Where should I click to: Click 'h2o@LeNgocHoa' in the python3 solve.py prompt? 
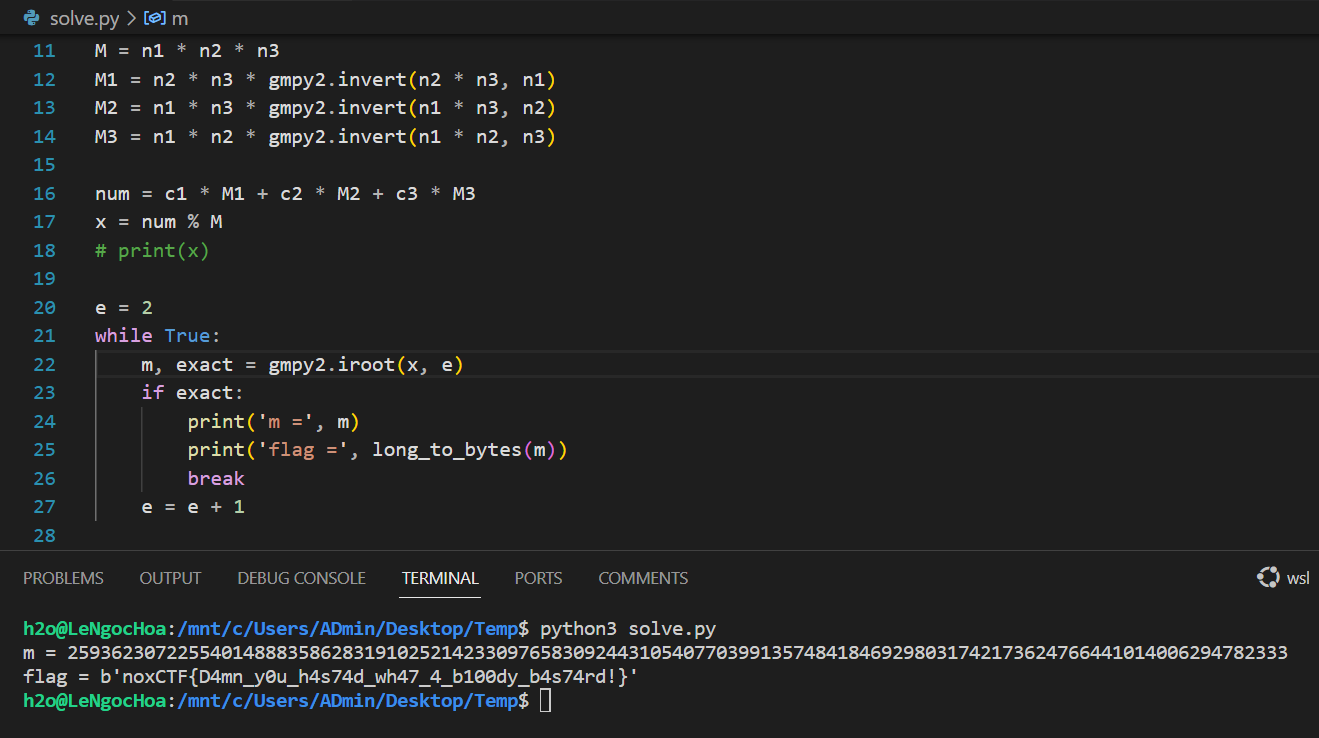coord(96,629)
